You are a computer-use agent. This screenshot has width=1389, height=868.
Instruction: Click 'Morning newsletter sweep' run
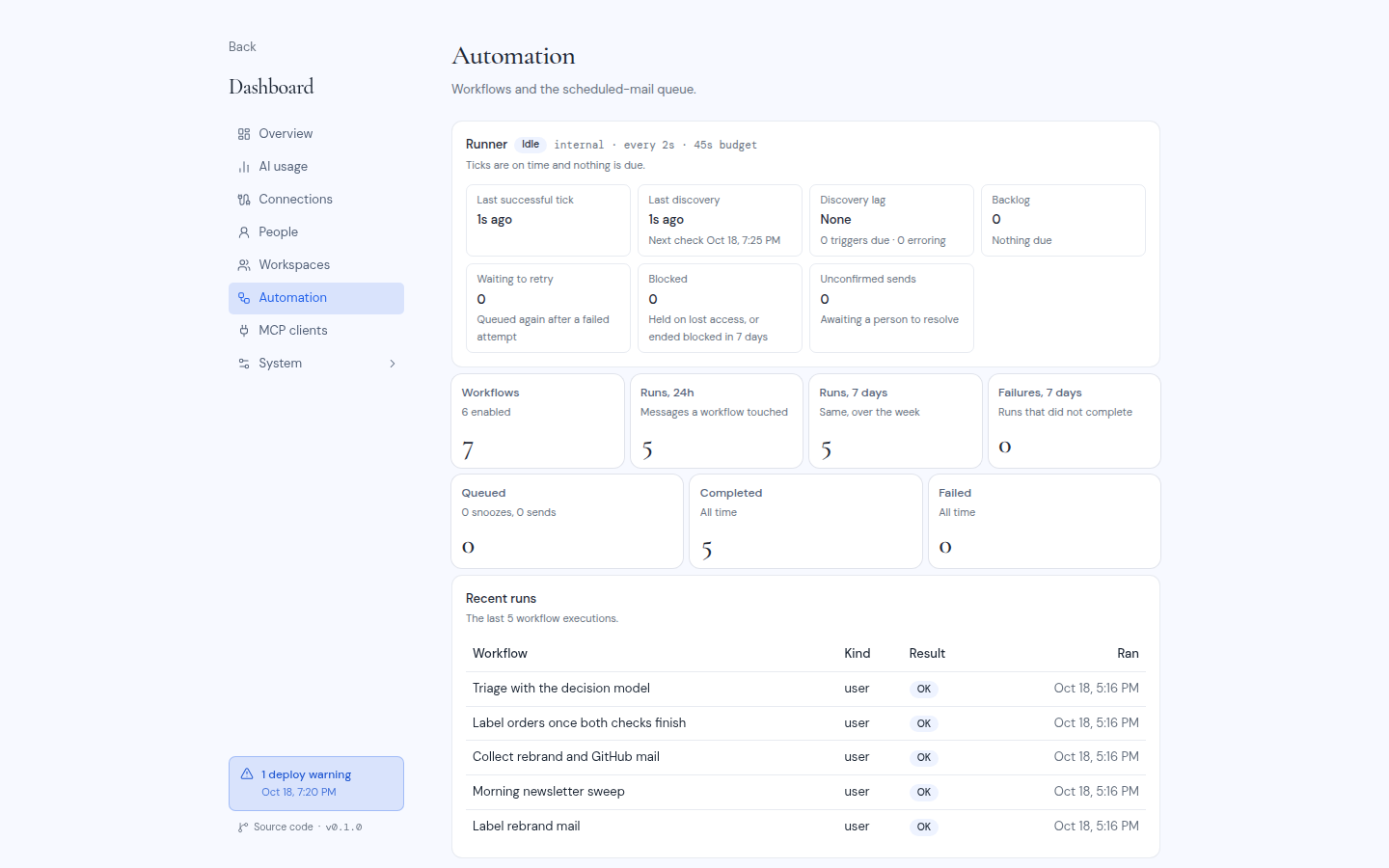click(x=805, y=792)
